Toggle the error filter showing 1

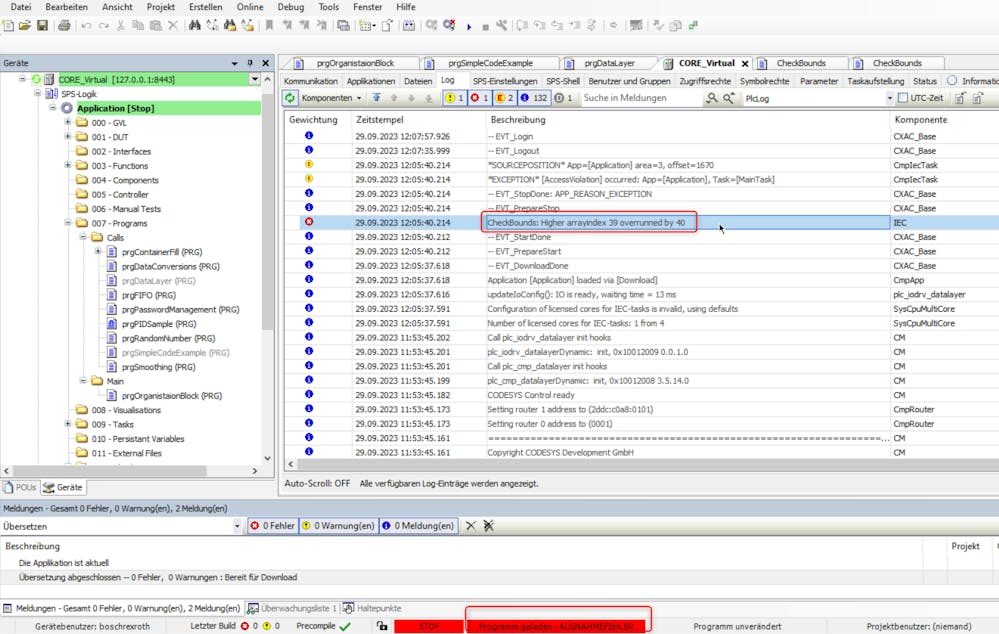[x=480, y=98]
